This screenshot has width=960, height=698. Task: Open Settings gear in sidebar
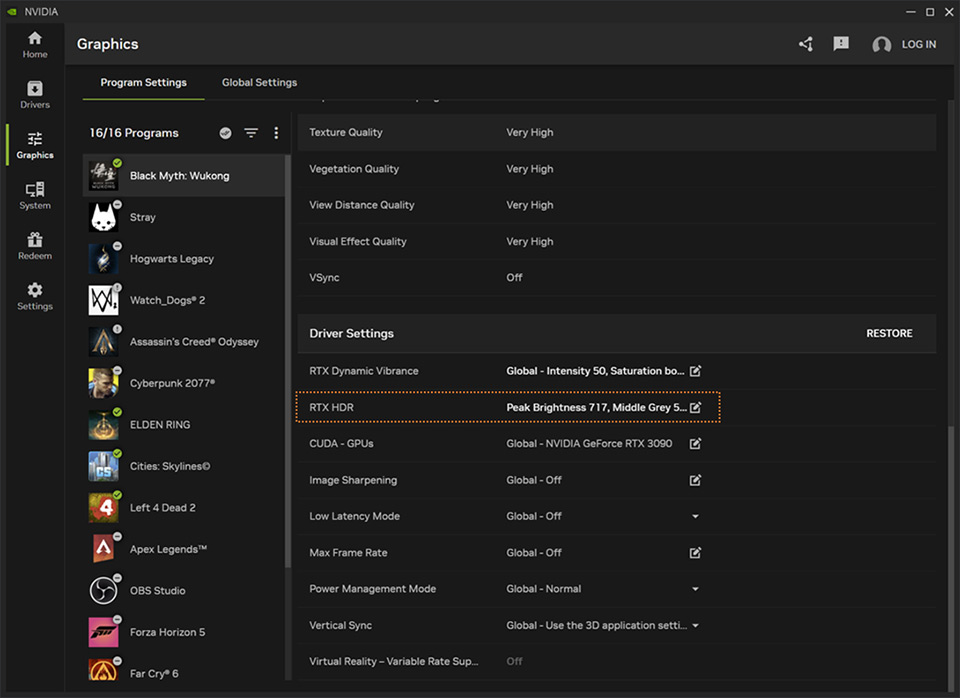tap(35, 296)
